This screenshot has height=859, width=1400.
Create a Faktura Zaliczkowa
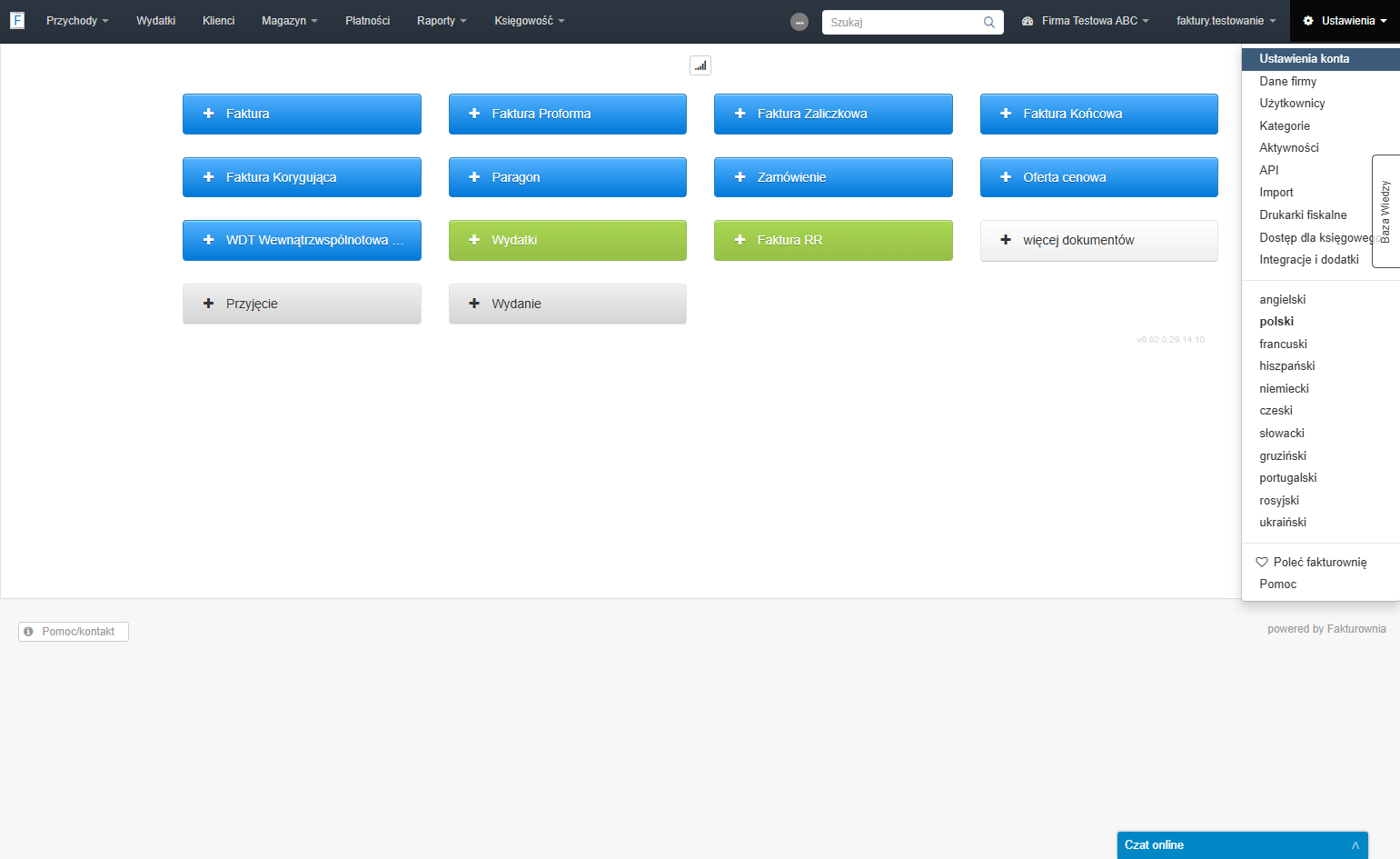tap(833, 114)
